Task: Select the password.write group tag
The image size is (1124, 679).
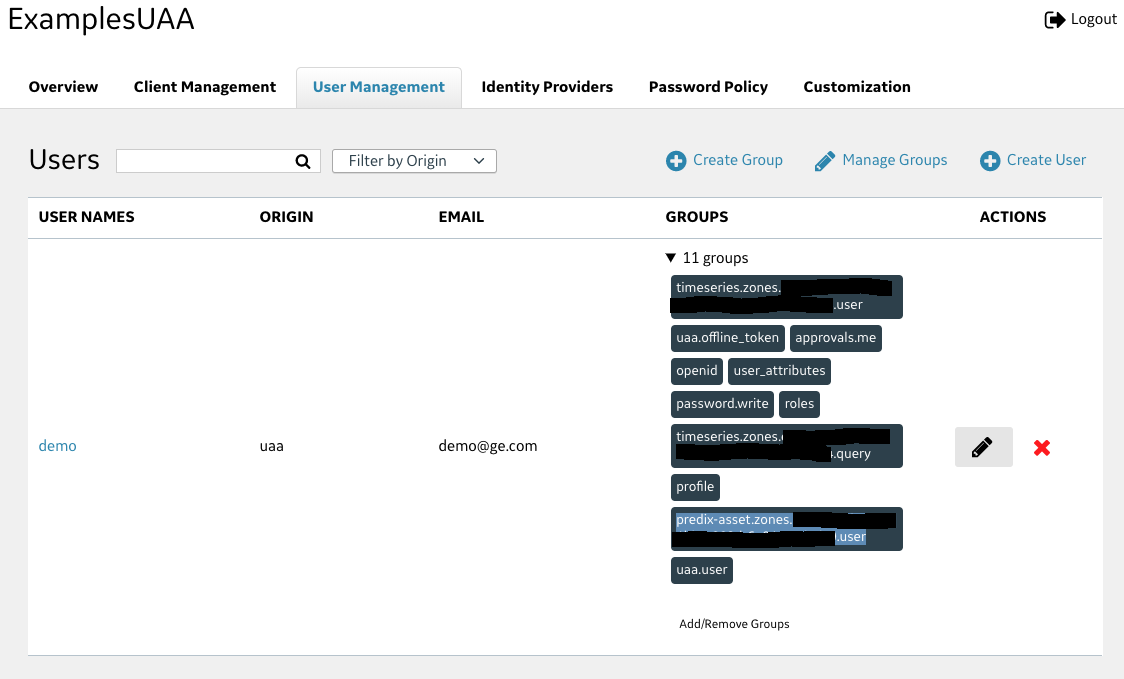Action: click(722, 404)
